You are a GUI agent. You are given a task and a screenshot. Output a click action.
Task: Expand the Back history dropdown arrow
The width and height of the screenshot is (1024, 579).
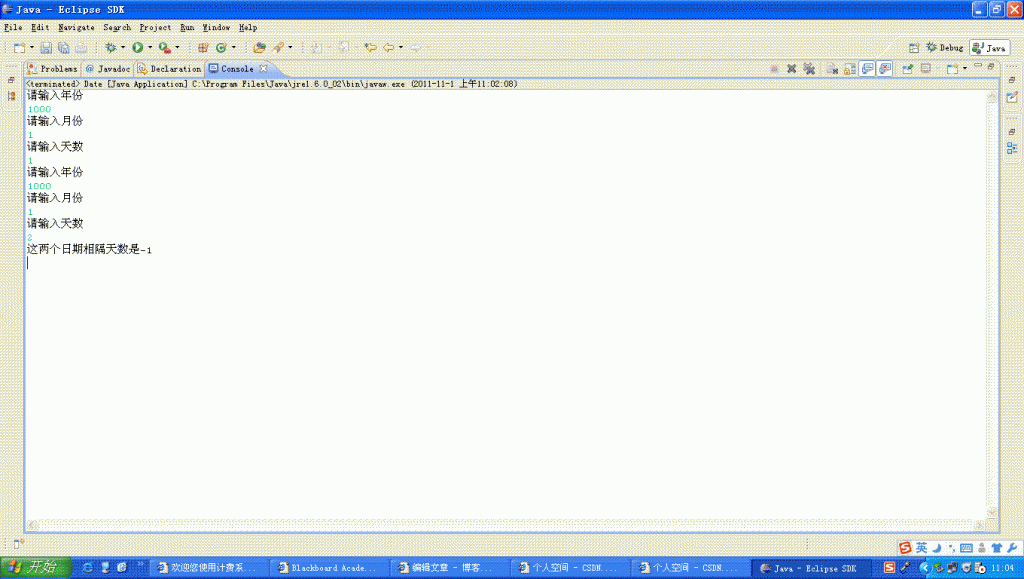click(400, 48)
